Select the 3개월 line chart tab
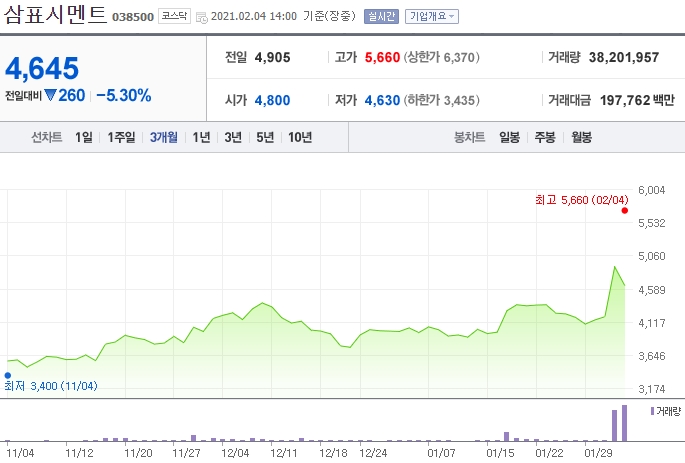 (164, 137)
